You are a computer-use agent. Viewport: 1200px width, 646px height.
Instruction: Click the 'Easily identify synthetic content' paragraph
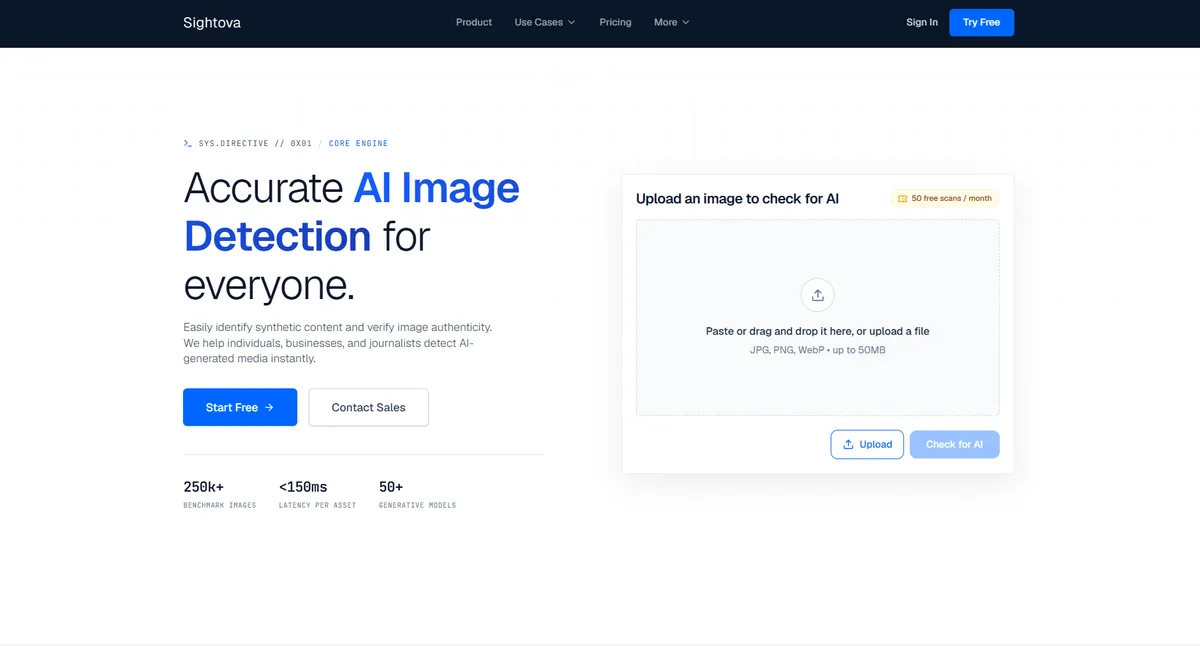pyautogui.click(x=338, y=343)
